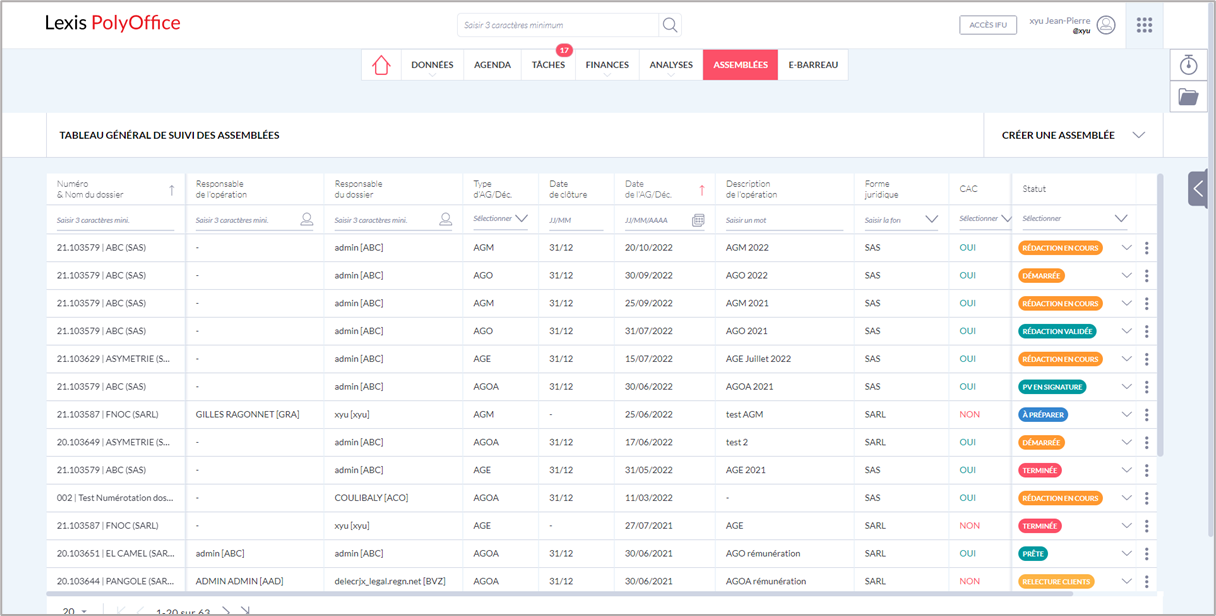Open the Type d'AG/Déc filter dropdown
The image size is (1216, 616).
point(524,218)
